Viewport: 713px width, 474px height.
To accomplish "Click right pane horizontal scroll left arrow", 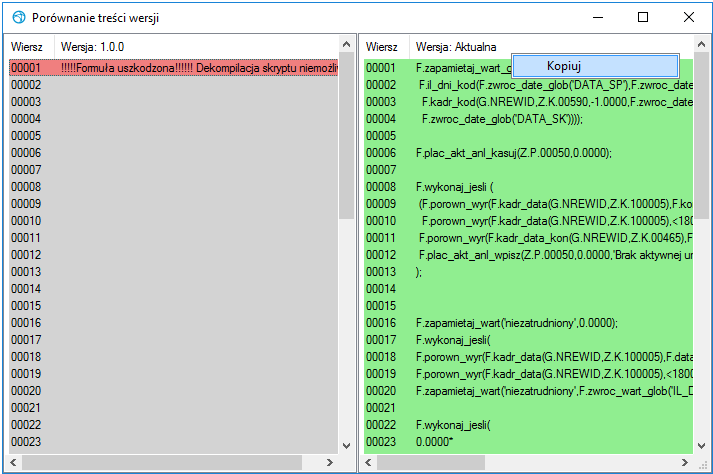I will 368,463.
